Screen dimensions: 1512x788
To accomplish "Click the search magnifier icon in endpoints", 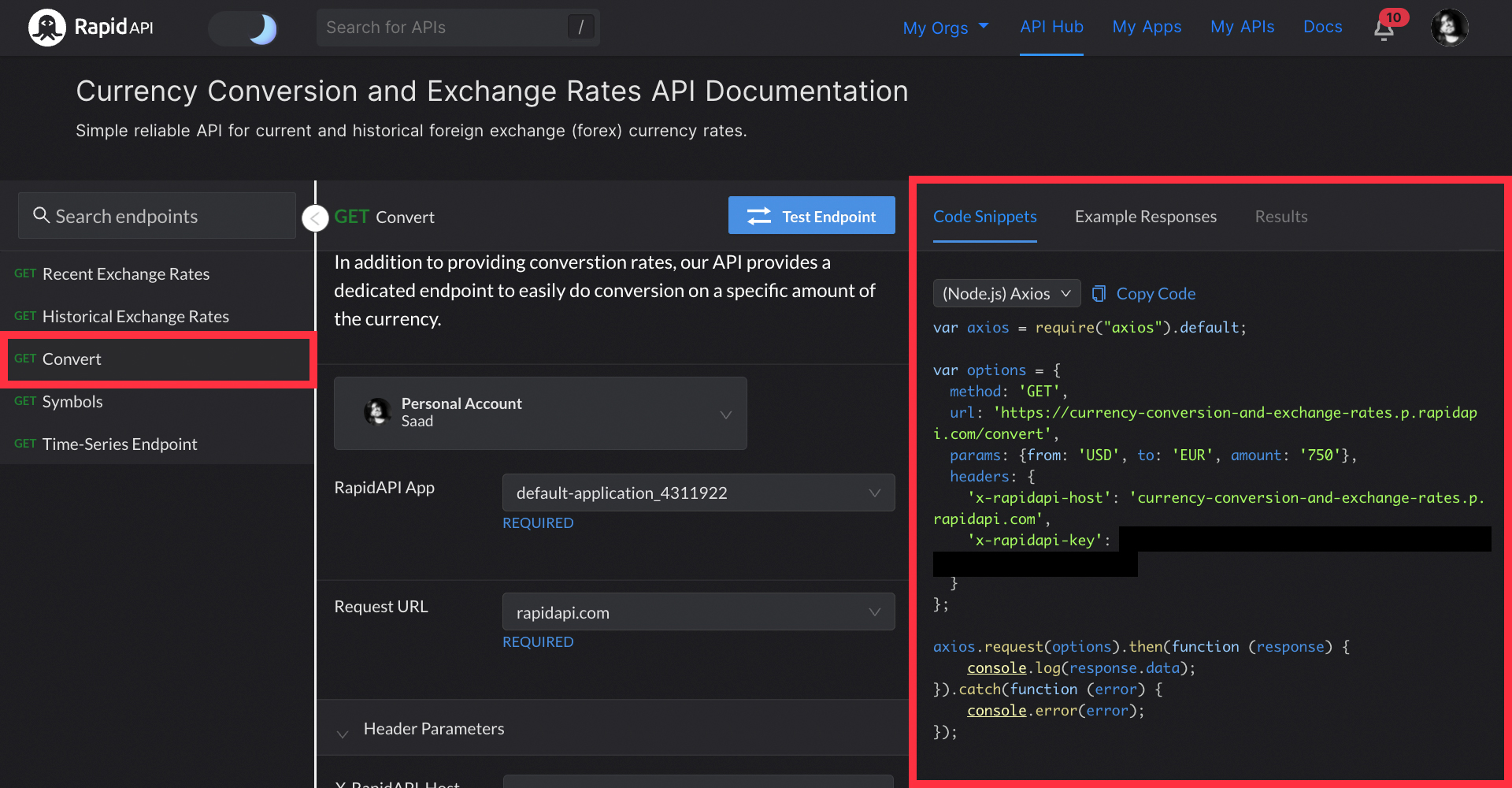I will [41, 215].
